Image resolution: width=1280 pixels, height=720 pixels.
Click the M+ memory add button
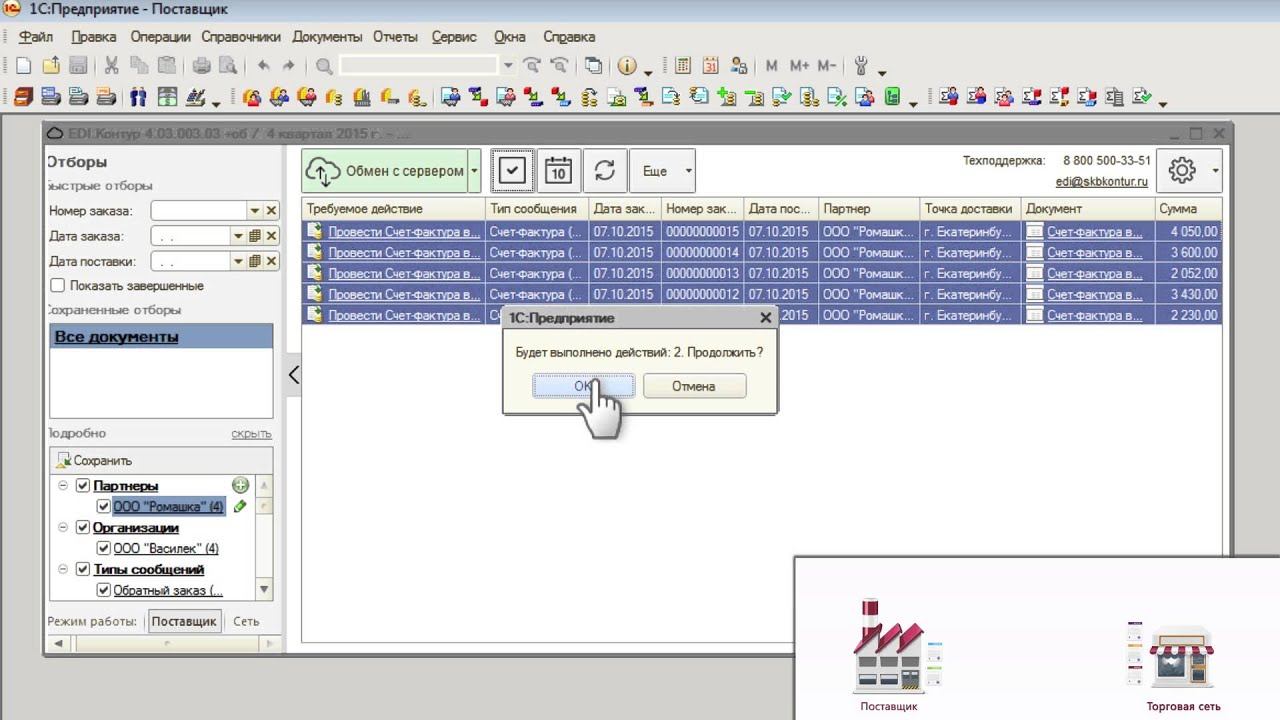(x=799, y=66)
